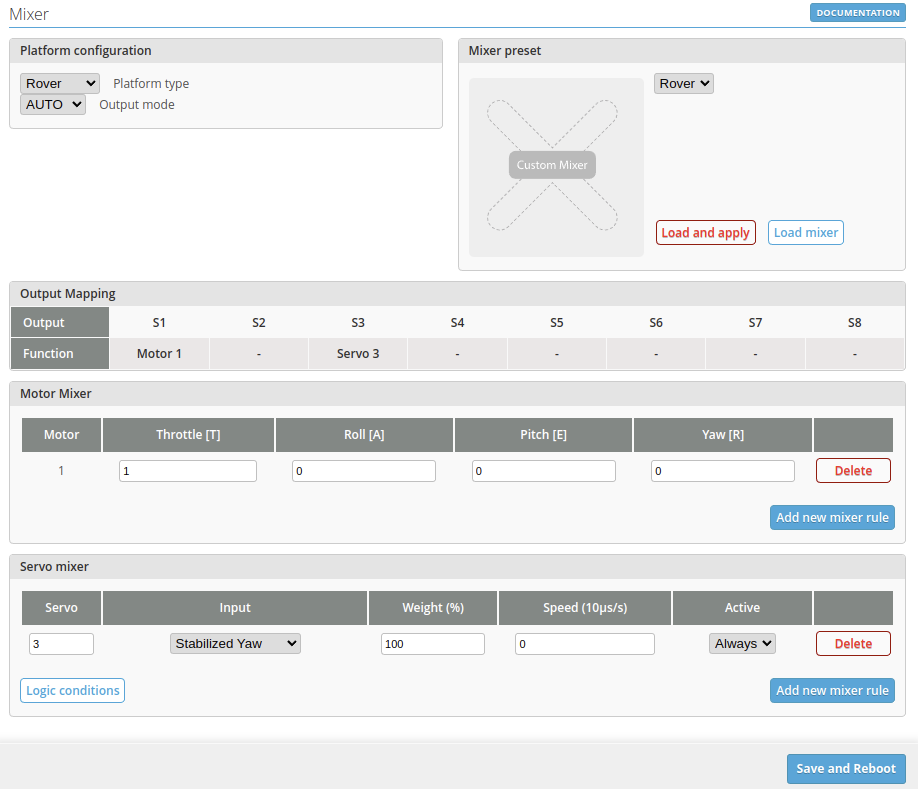Screen dimensions: 918x789
Task: Open the Platform type dropdown showing Rover
Action: point(59,83)
